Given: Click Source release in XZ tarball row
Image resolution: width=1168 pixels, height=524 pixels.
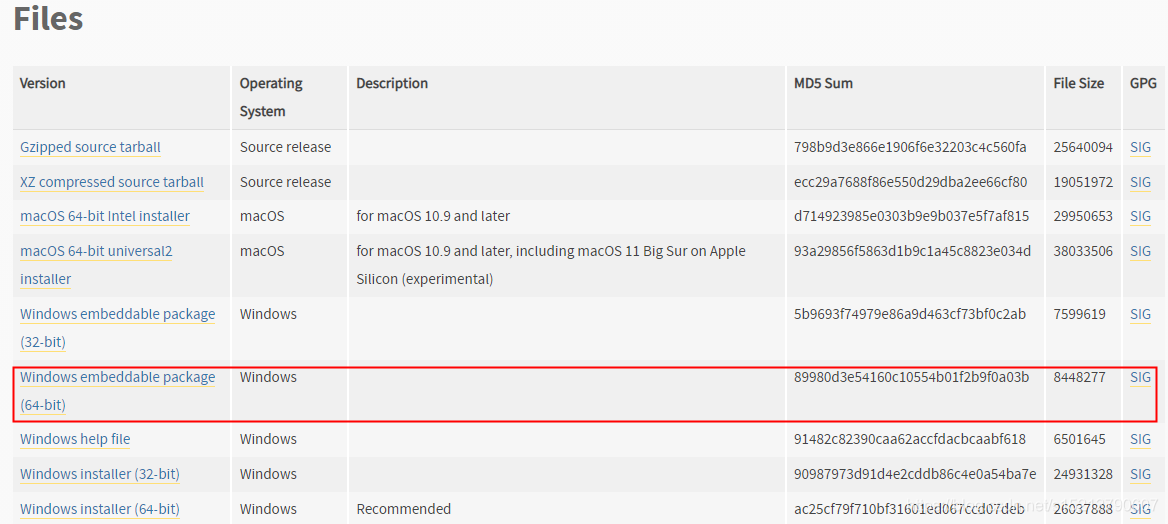Looking at the screenshot, I should click(285, 182).
